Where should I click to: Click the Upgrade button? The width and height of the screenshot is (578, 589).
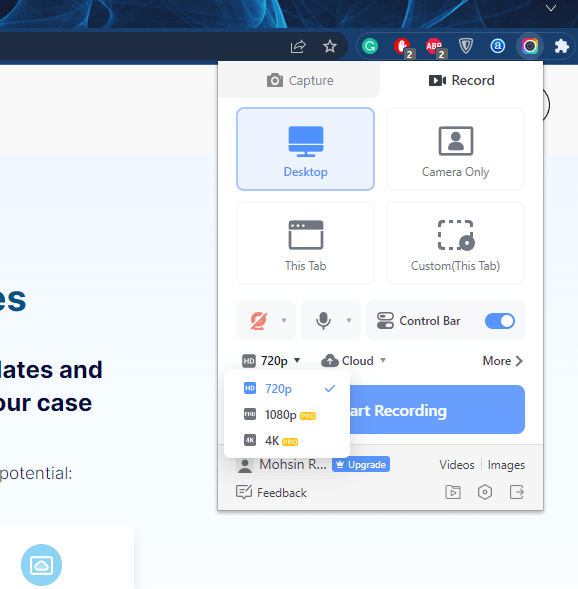pos(361,465)
